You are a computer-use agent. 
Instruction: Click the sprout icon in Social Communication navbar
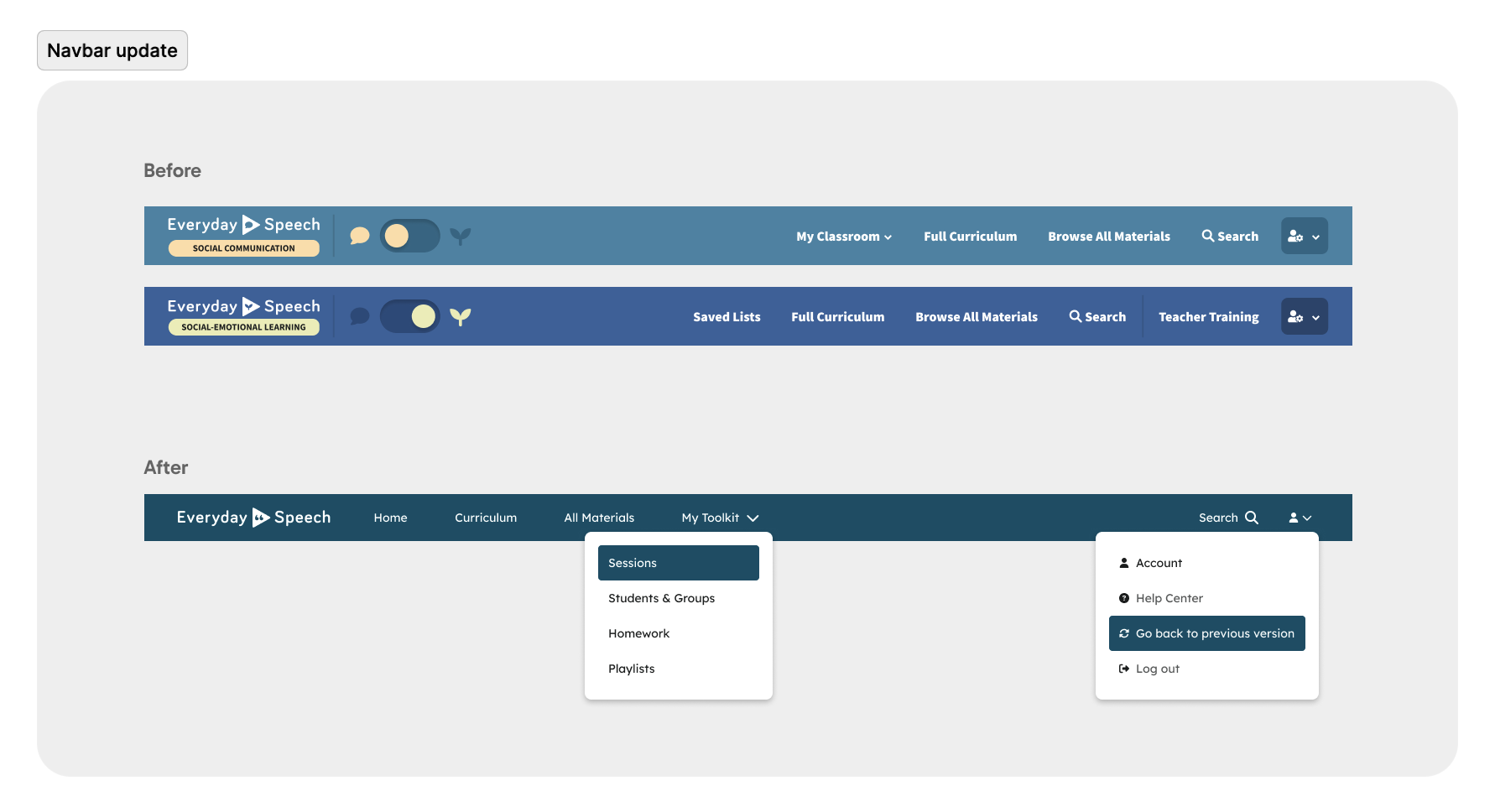click(461, 236)
